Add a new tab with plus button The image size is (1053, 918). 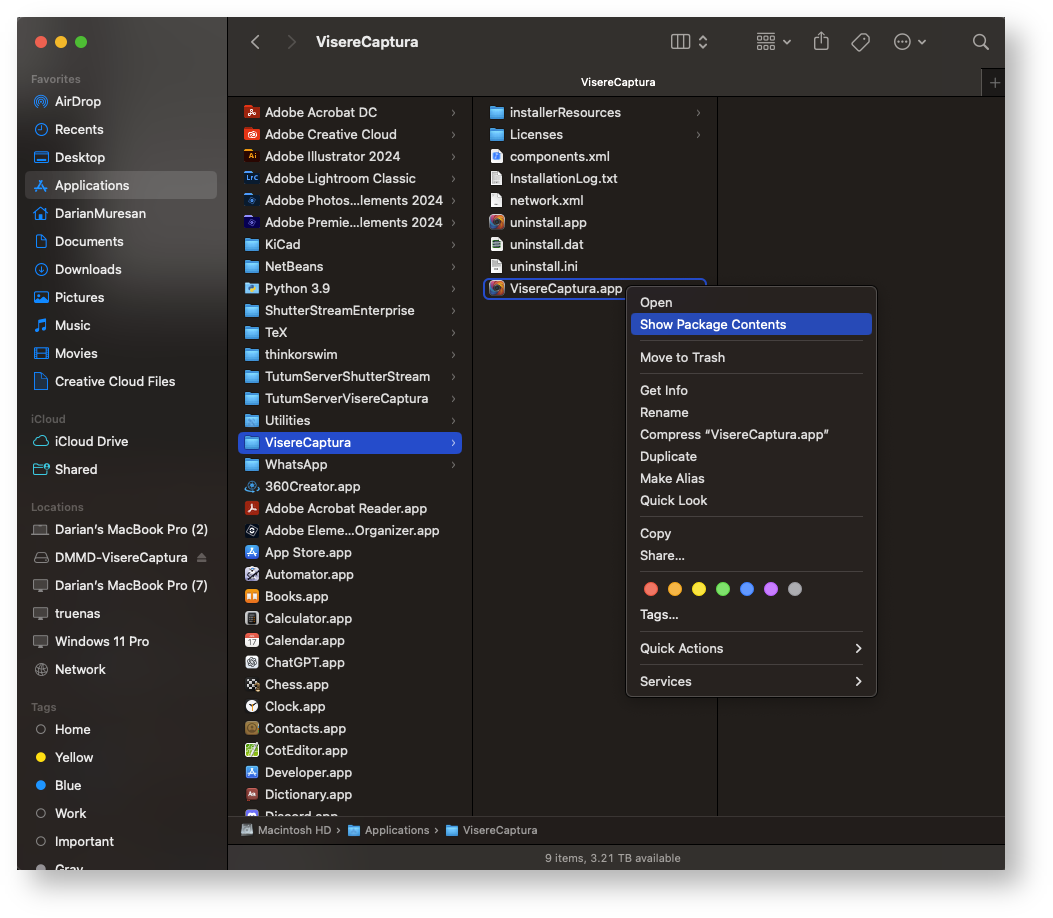click(x=994, y=83)
